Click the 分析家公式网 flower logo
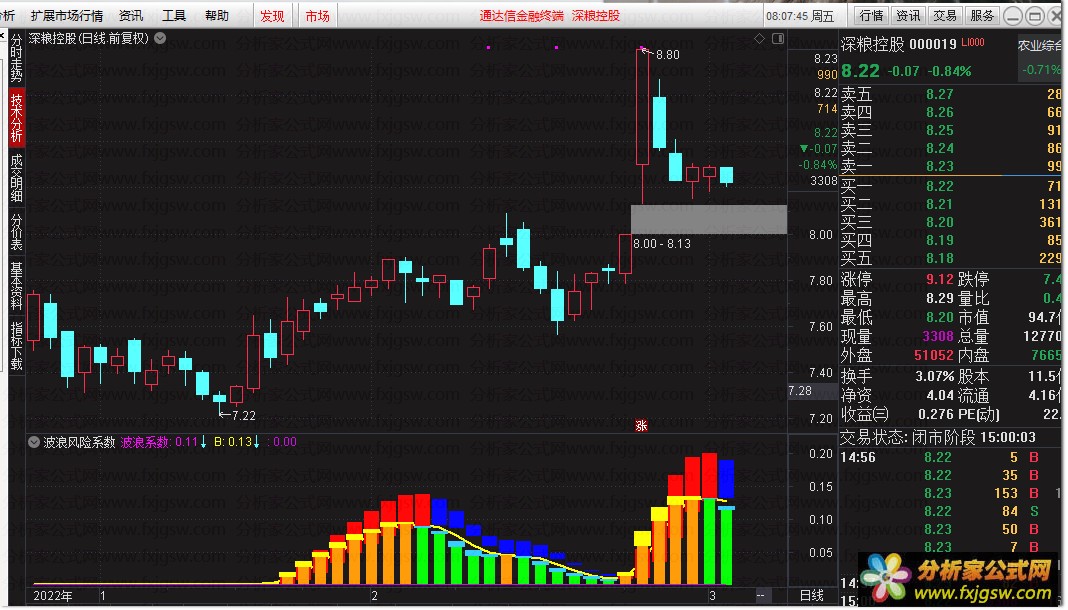The width and height of the screenshot is (1068, 610). (x=885, y=577)
